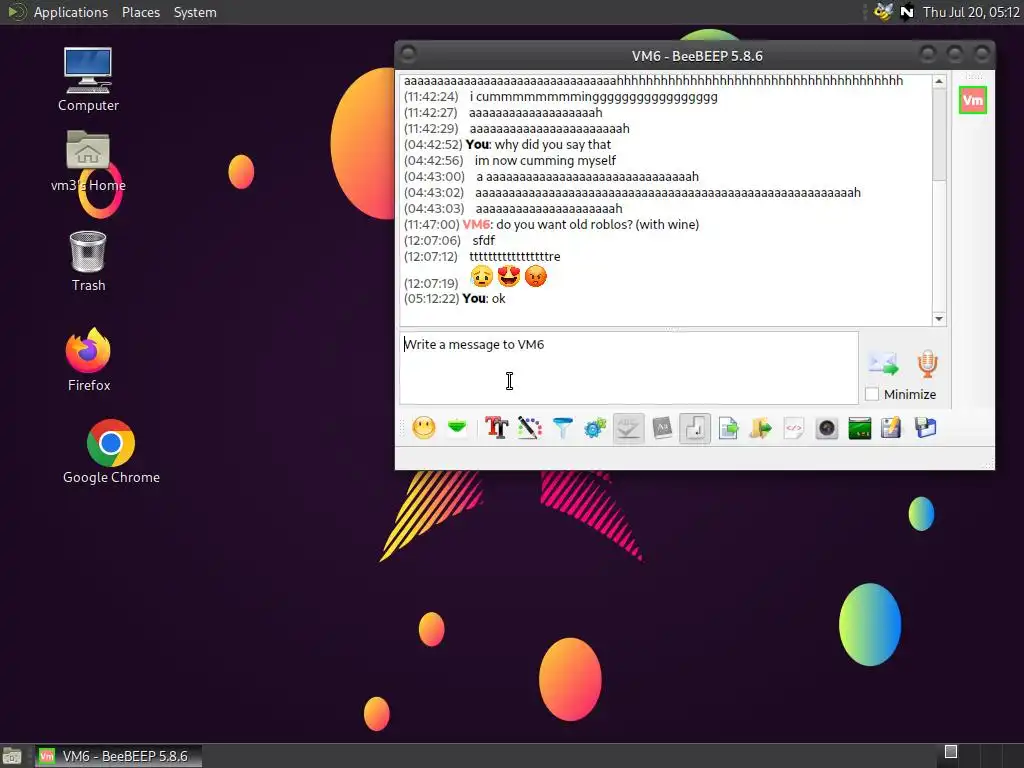The width and height of the screenshot is (1024, 768).
Task: Send the message with envelope arrow button
Action: [883, 363]
